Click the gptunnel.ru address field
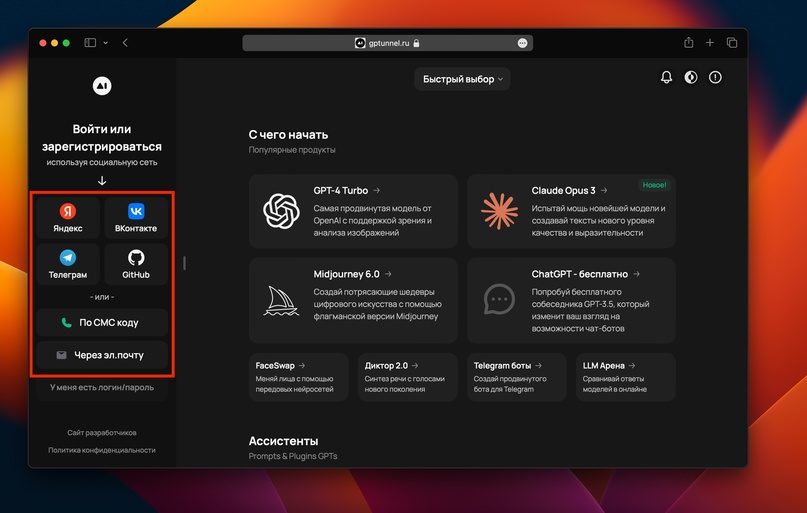This screenshot has width=807, height=513. click(x=388, y=43)
